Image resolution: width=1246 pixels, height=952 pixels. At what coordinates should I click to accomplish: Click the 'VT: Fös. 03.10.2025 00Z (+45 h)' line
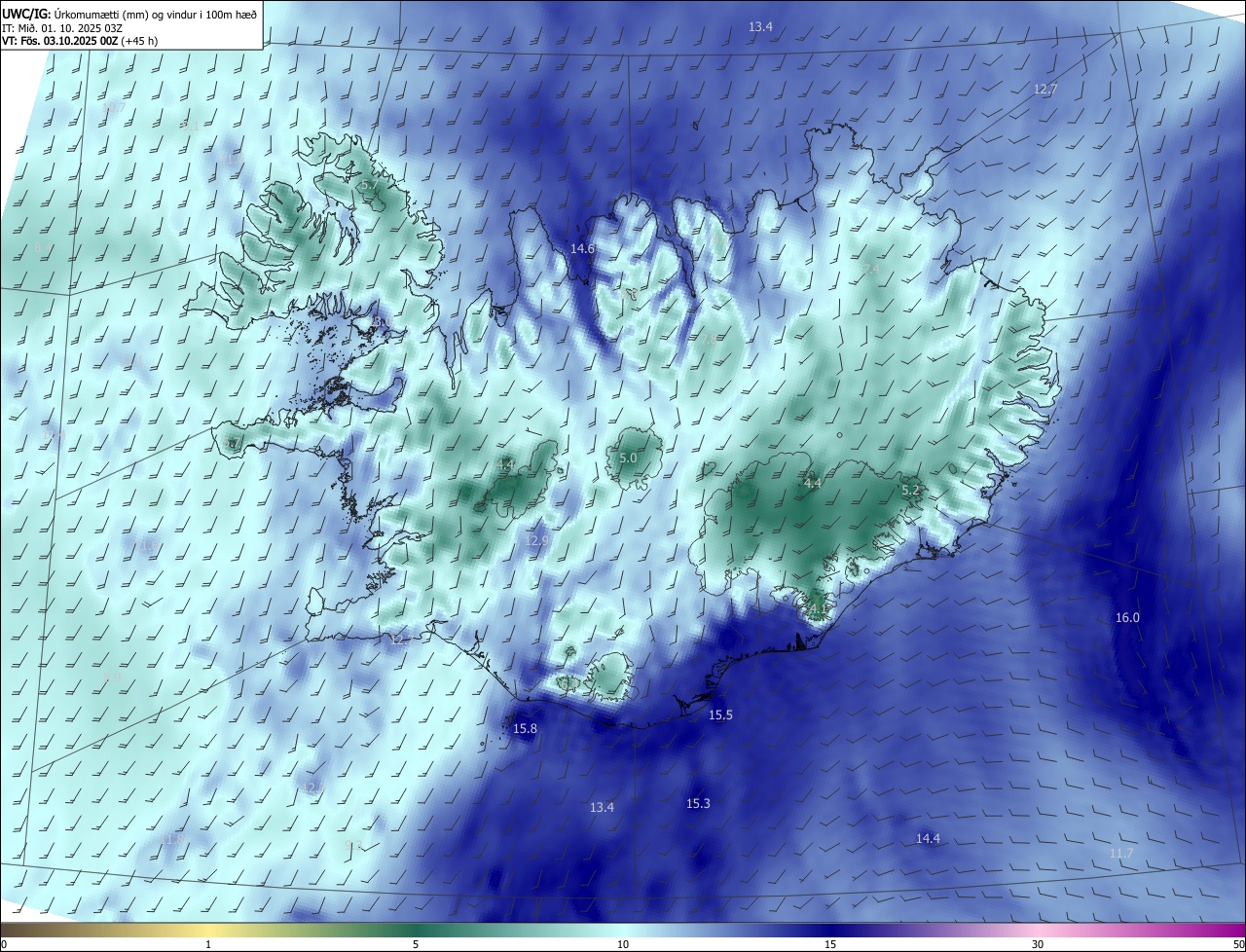80,41
